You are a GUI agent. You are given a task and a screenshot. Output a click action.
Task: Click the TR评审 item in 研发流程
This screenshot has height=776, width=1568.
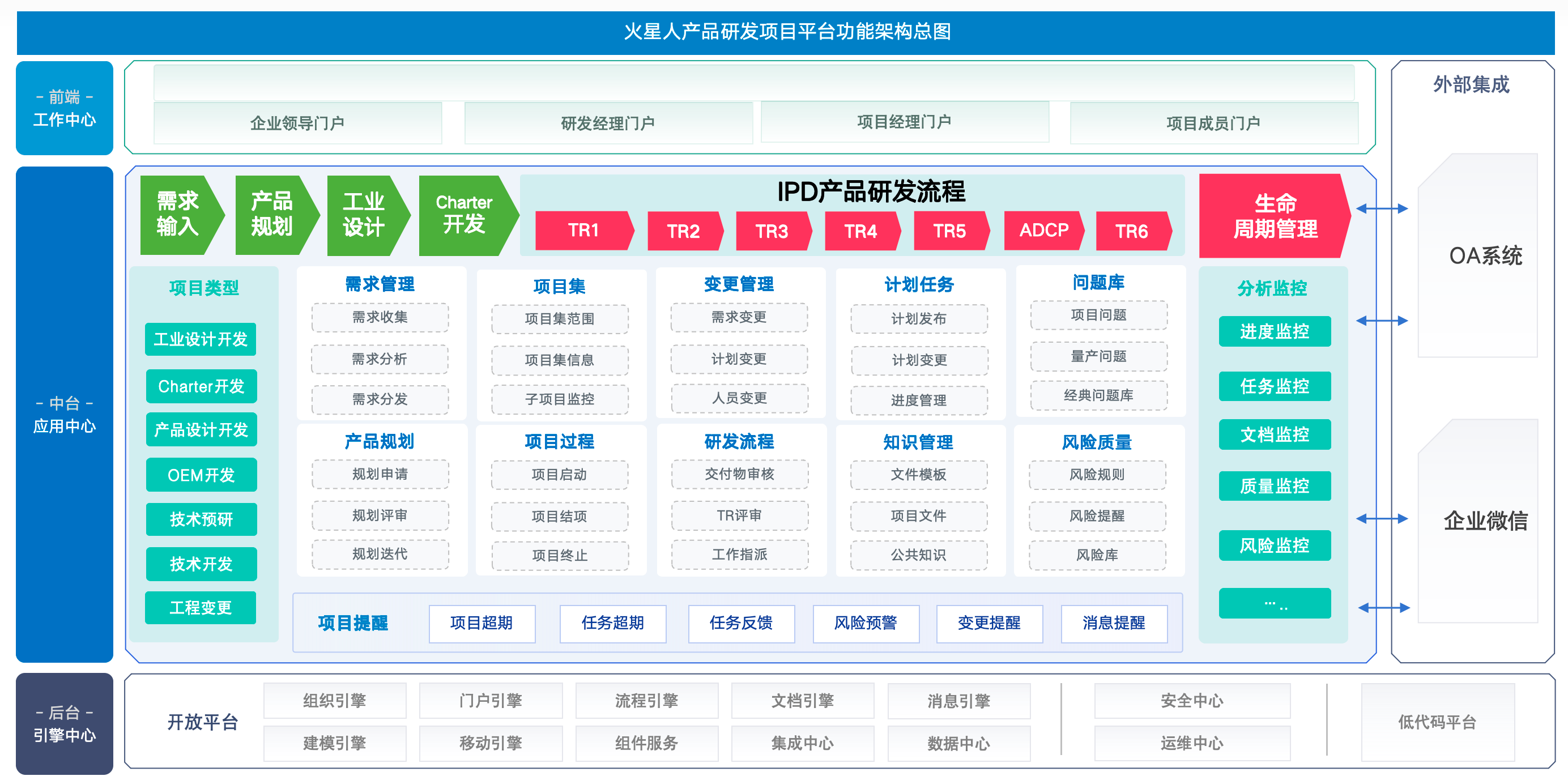pyautogui.click(x=740, y=515)
